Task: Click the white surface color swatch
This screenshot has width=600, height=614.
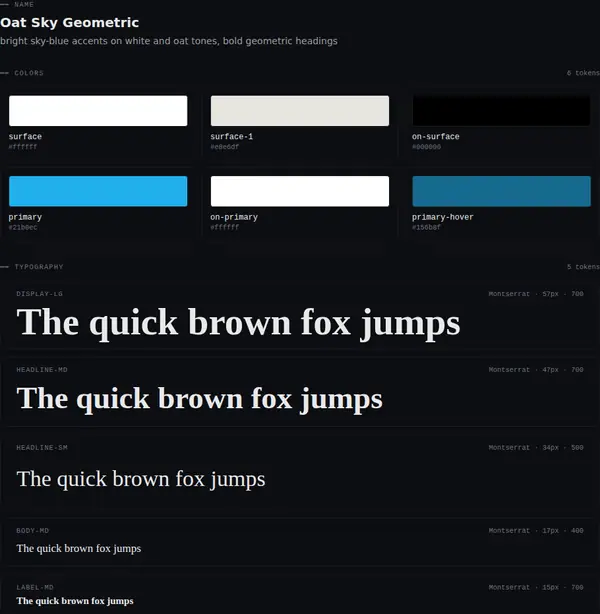Action: pos(98,111)
